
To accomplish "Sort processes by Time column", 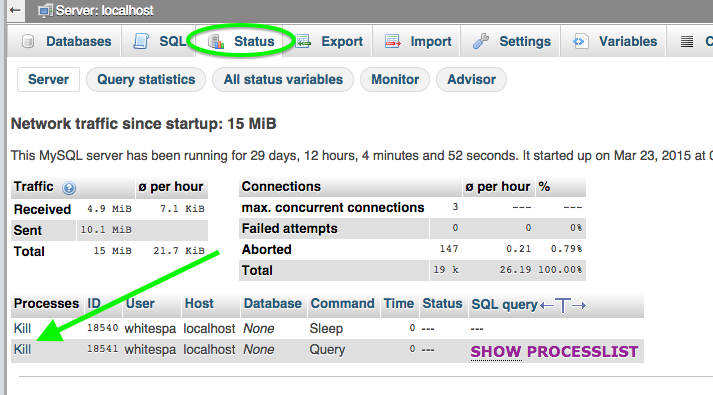I will 399,303.
